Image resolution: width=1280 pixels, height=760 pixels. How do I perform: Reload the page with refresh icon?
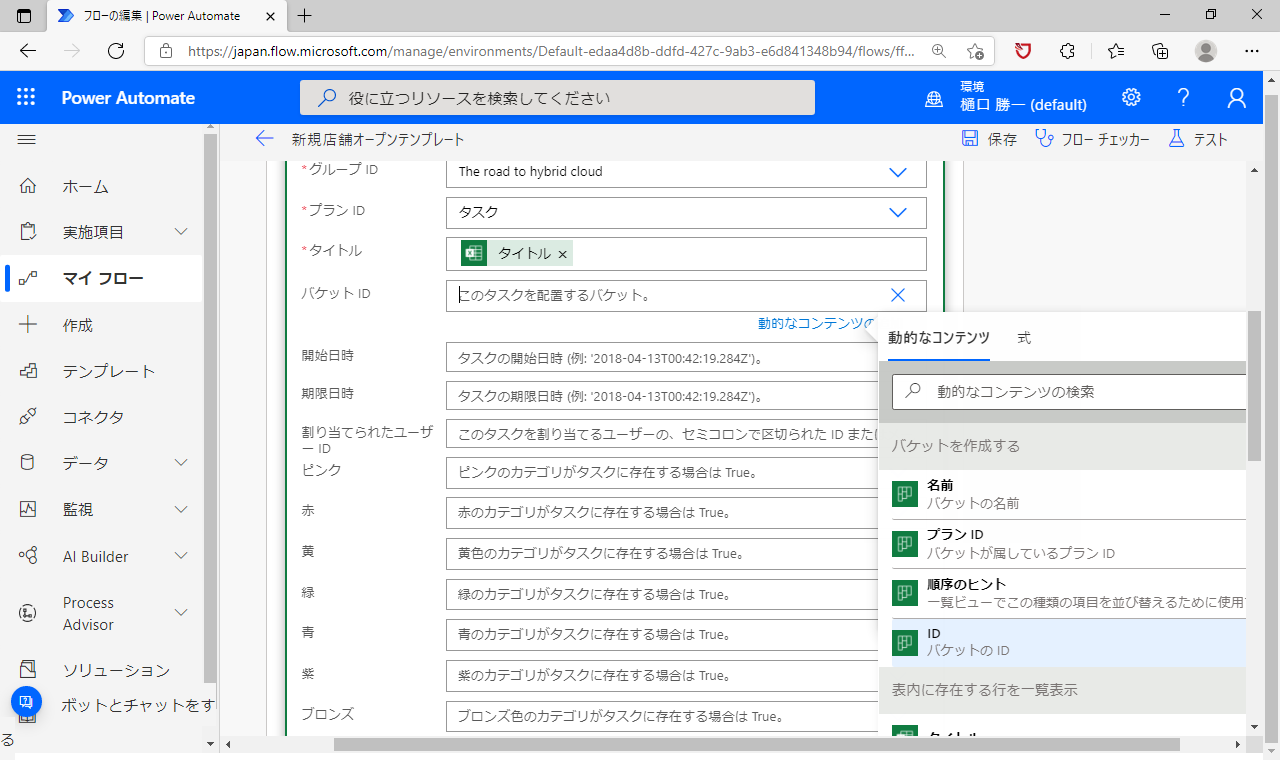(116, 51)
